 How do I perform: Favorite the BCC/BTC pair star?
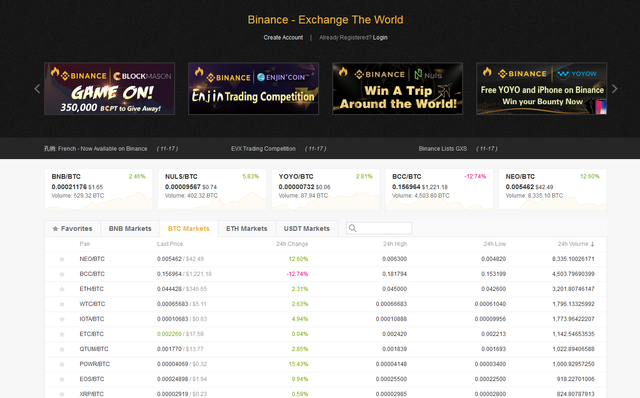62,274
